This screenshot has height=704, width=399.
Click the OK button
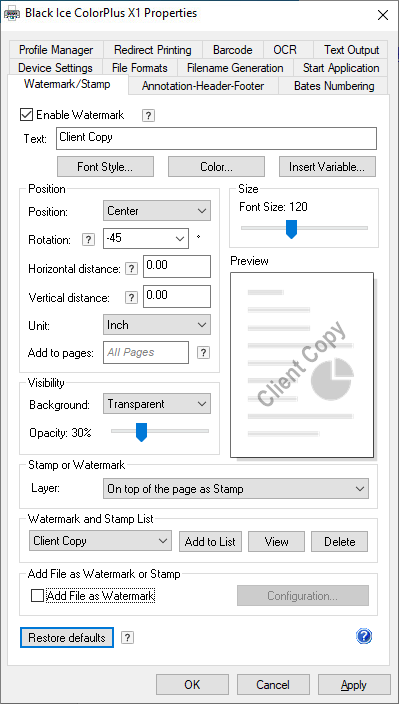192,685
